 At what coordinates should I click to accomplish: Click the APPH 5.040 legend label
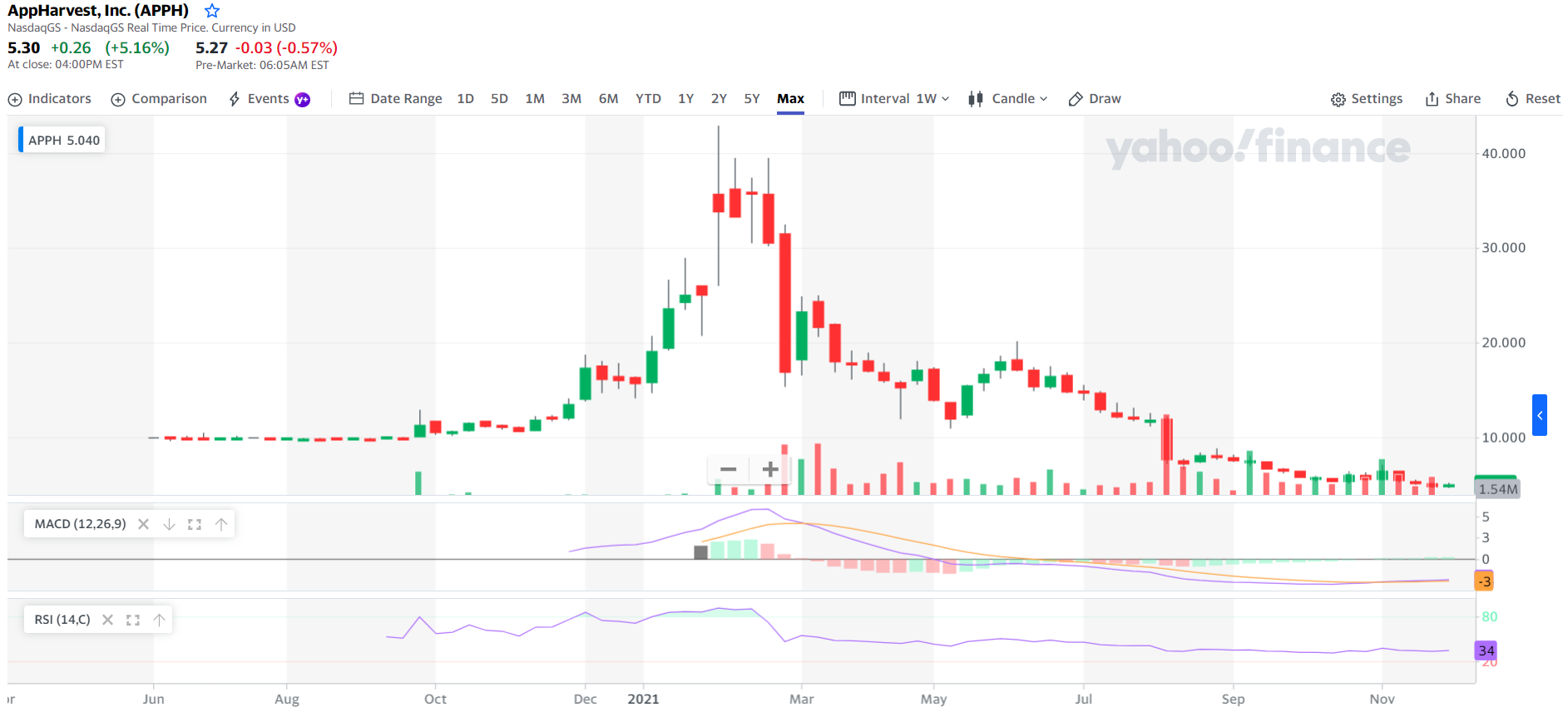click(64, 140)
